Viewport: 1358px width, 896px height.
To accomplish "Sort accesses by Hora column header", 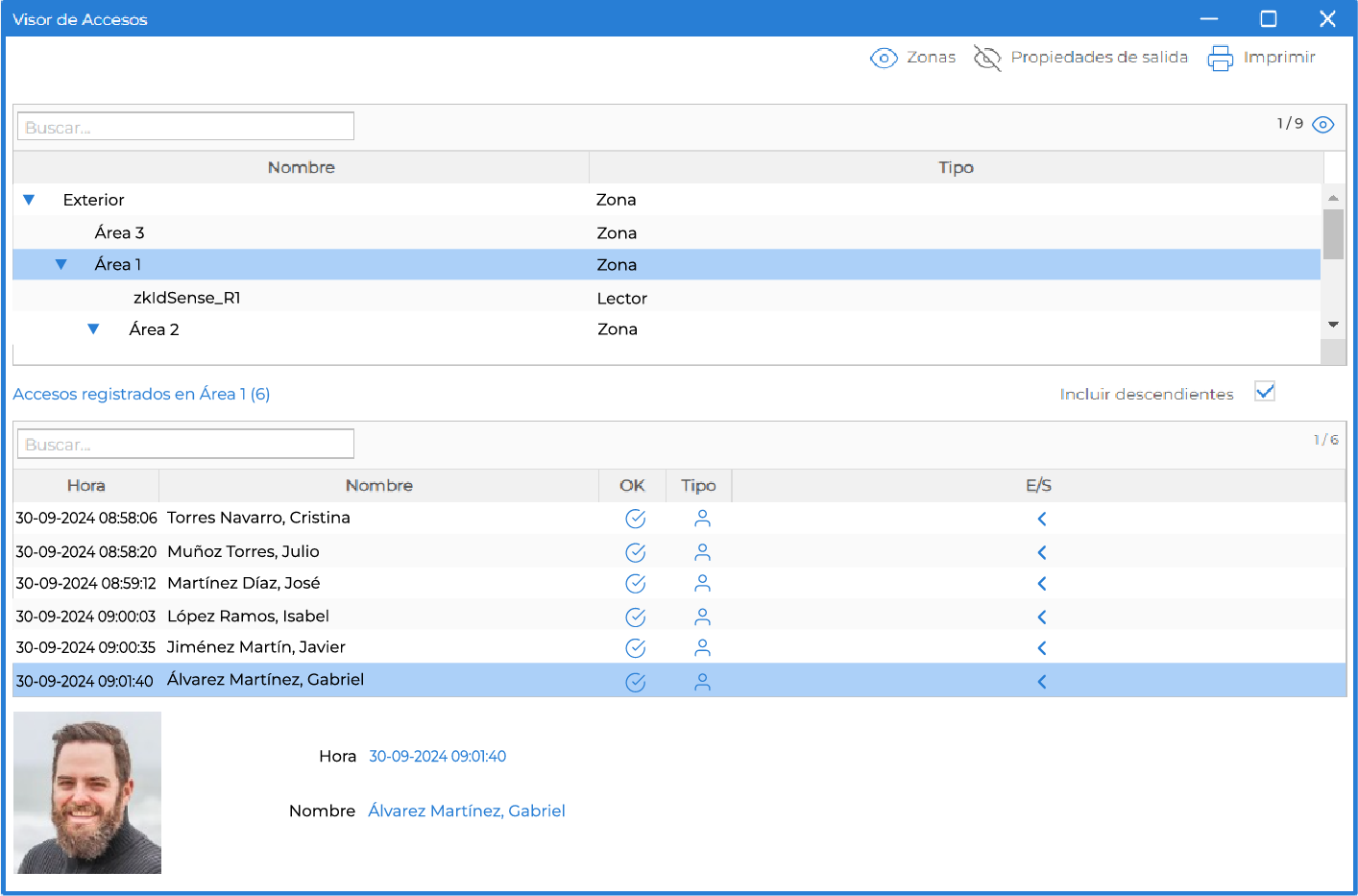I will pos(86,486).
